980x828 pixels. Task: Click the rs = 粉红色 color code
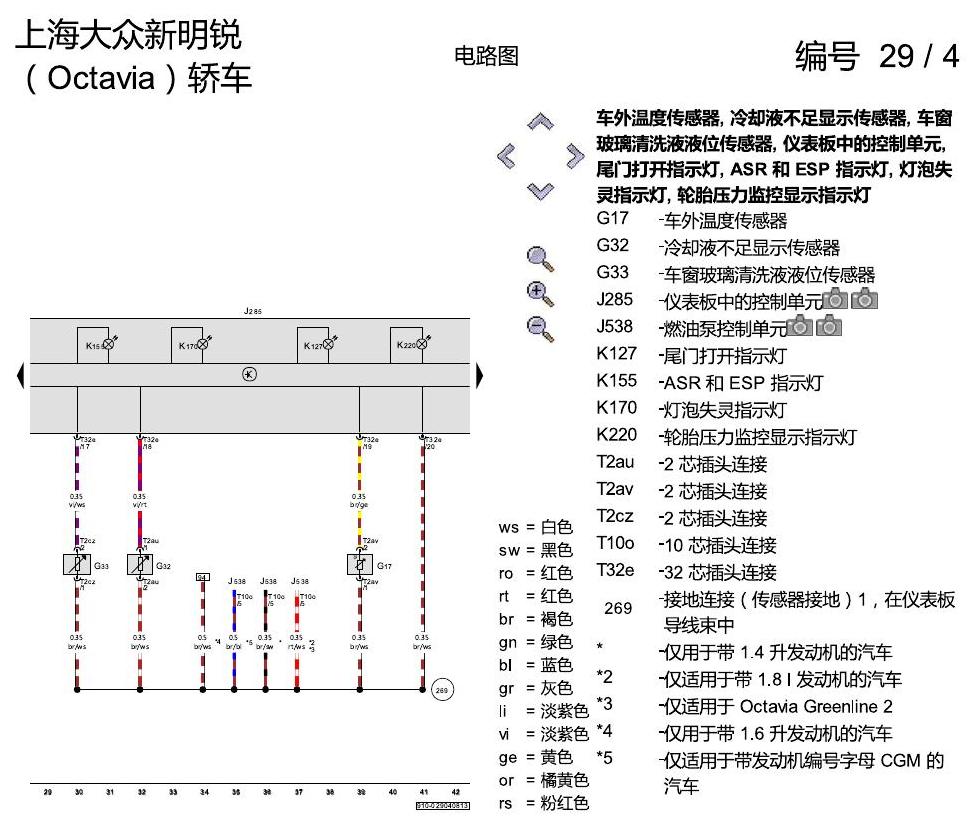544,803
